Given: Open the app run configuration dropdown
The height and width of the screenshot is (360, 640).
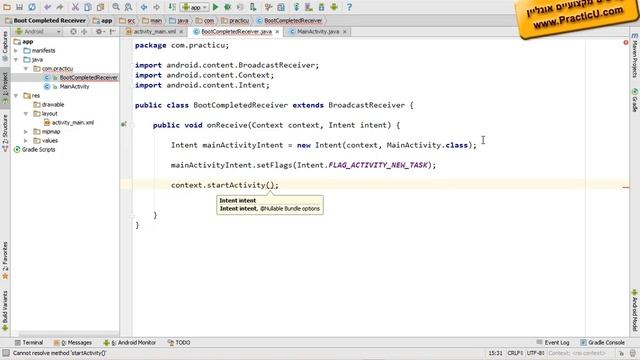Looking at the screenshot, I should click(194, 7).
